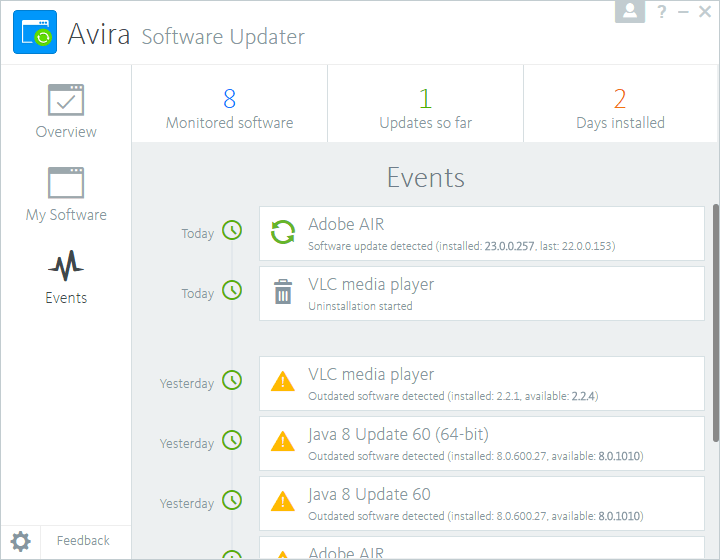
Task: Switch to the Events view in the sidebar
Action: pyautogui.click(x=66, y=277)
